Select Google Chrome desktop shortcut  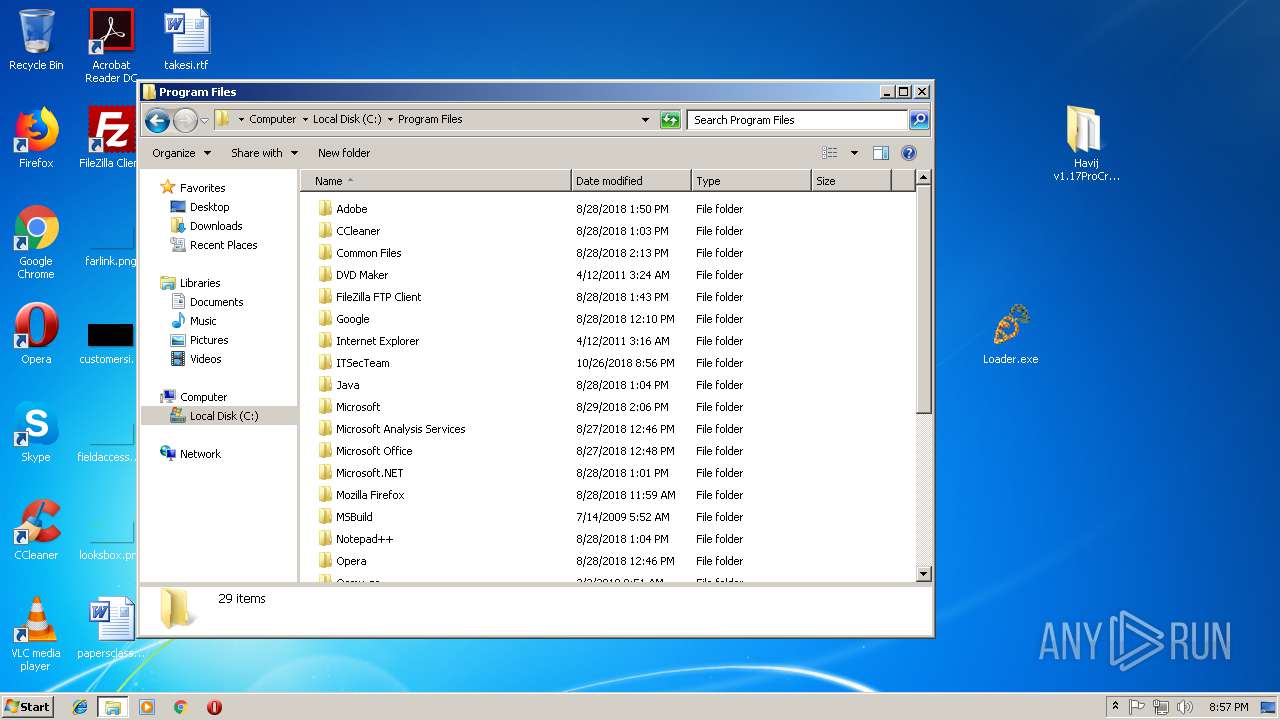pyautogui.click(x=36, y=243)
